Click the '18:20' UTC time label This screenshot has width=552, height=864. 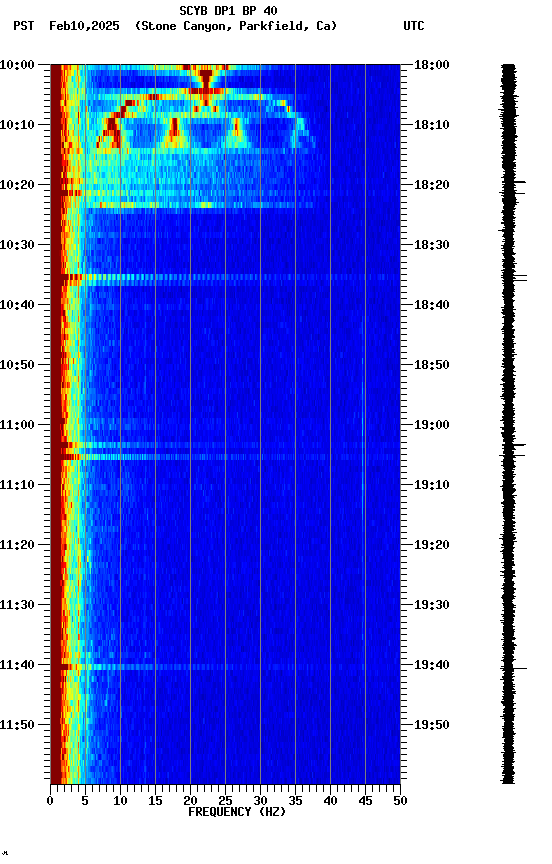[432, 185]
